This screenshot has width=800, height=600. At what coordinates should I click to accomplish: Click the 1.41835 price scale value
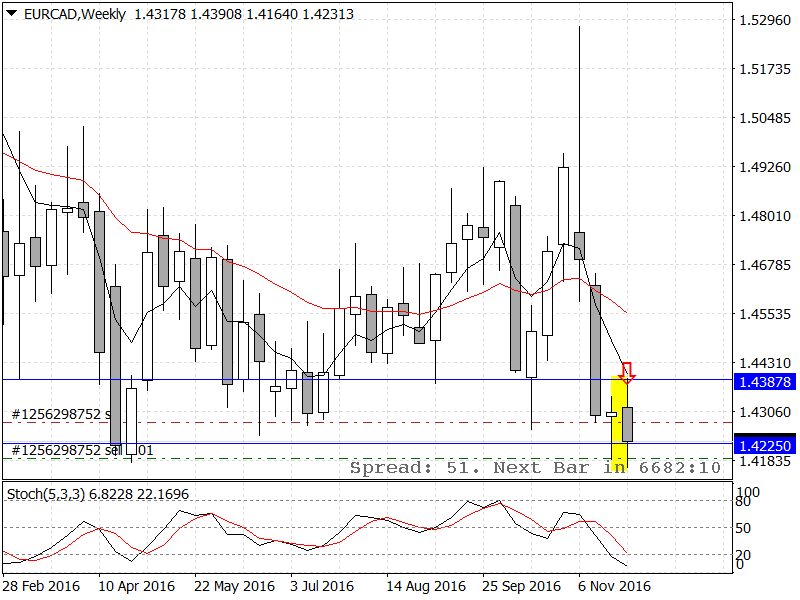tap(765, 461)
